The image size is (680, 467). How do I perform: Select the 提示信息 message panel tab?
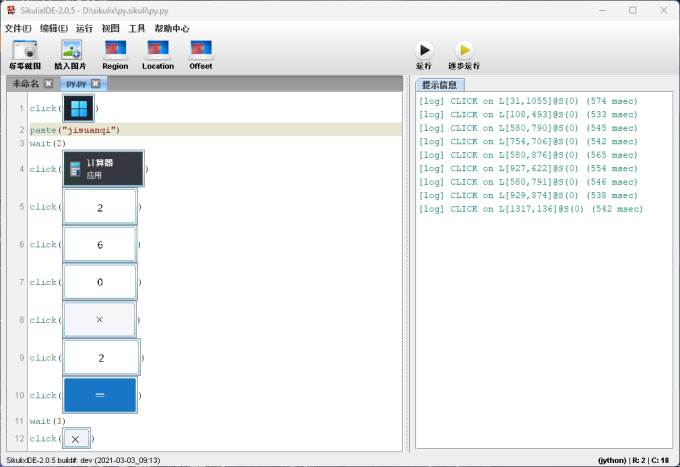click(439, 85)
